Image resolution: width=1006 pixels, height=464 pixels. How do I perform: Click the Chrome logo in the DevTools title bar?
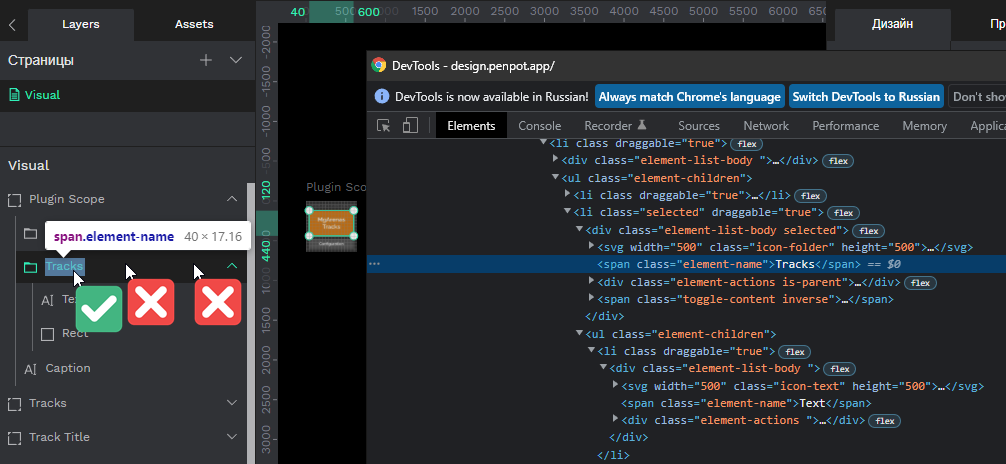pos(379,65)
